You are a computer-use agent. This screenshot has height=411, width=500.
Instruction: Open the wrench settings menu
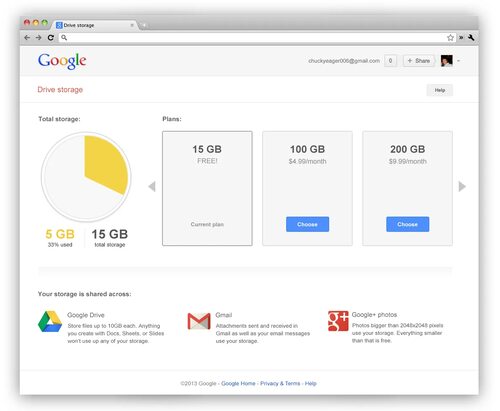(x=471, y=38)
